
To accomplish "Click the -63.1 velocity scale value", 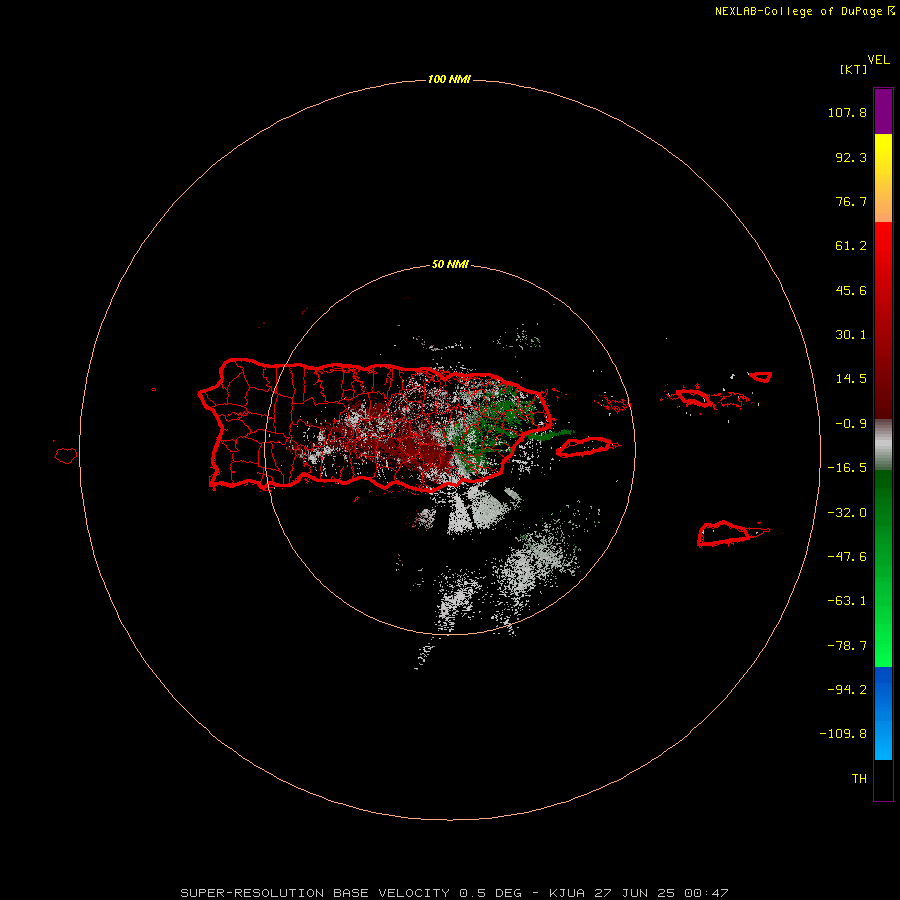I will [847, 601].
